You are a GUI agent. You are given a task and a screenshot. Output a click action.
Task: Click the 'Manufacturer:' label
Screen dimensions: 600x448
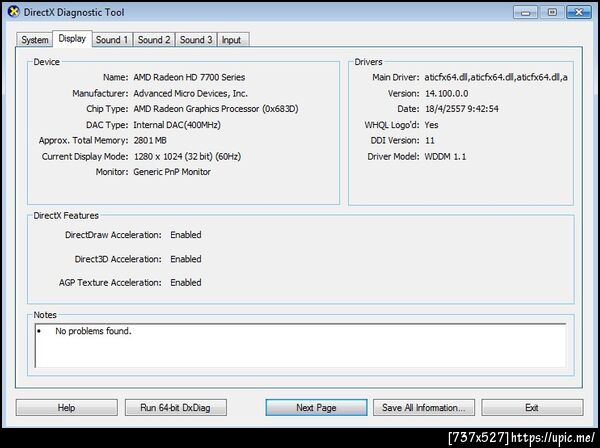pos(100,93)
